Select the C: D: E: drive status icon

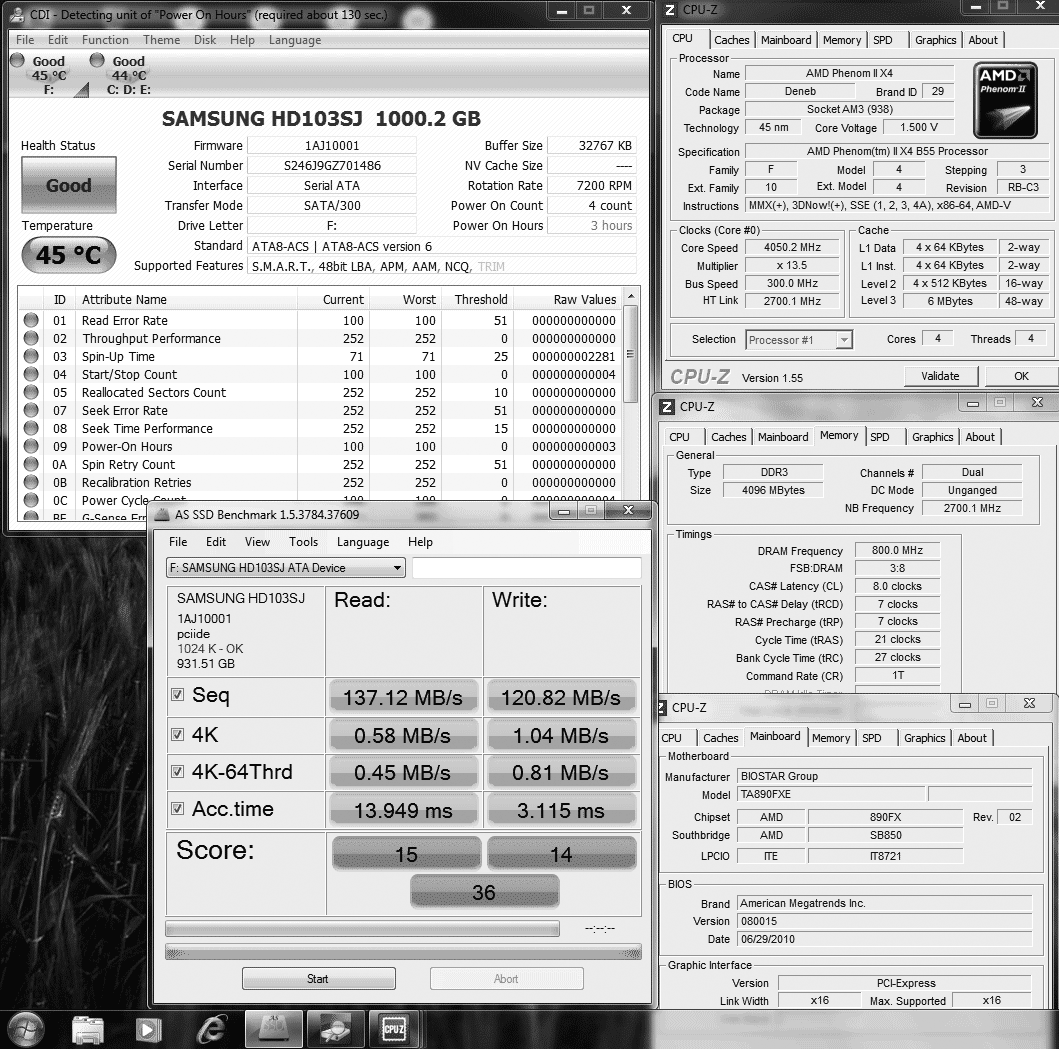coord(97,60)
